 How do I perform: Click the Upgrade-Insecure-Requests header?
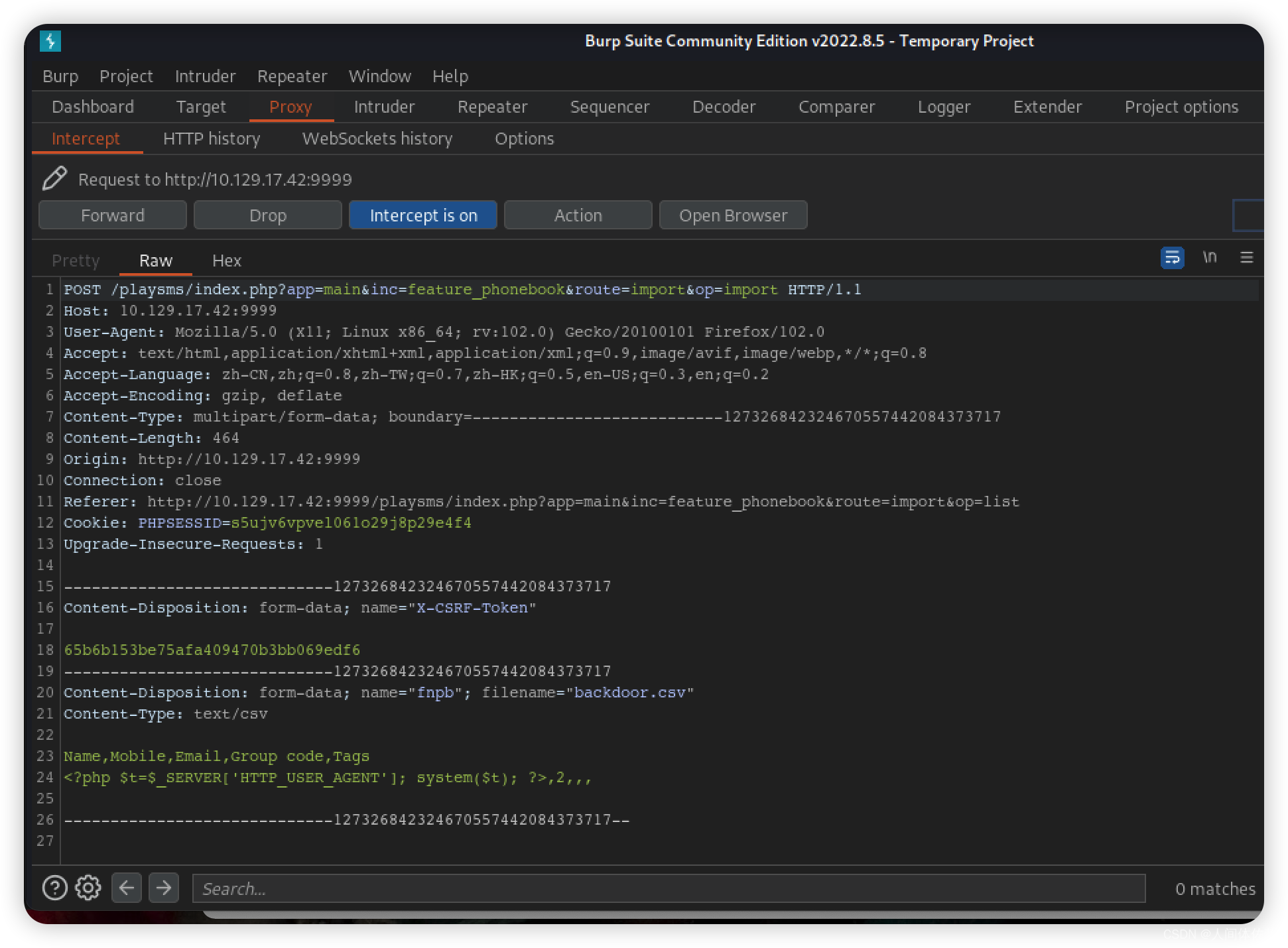click(193, 544)
